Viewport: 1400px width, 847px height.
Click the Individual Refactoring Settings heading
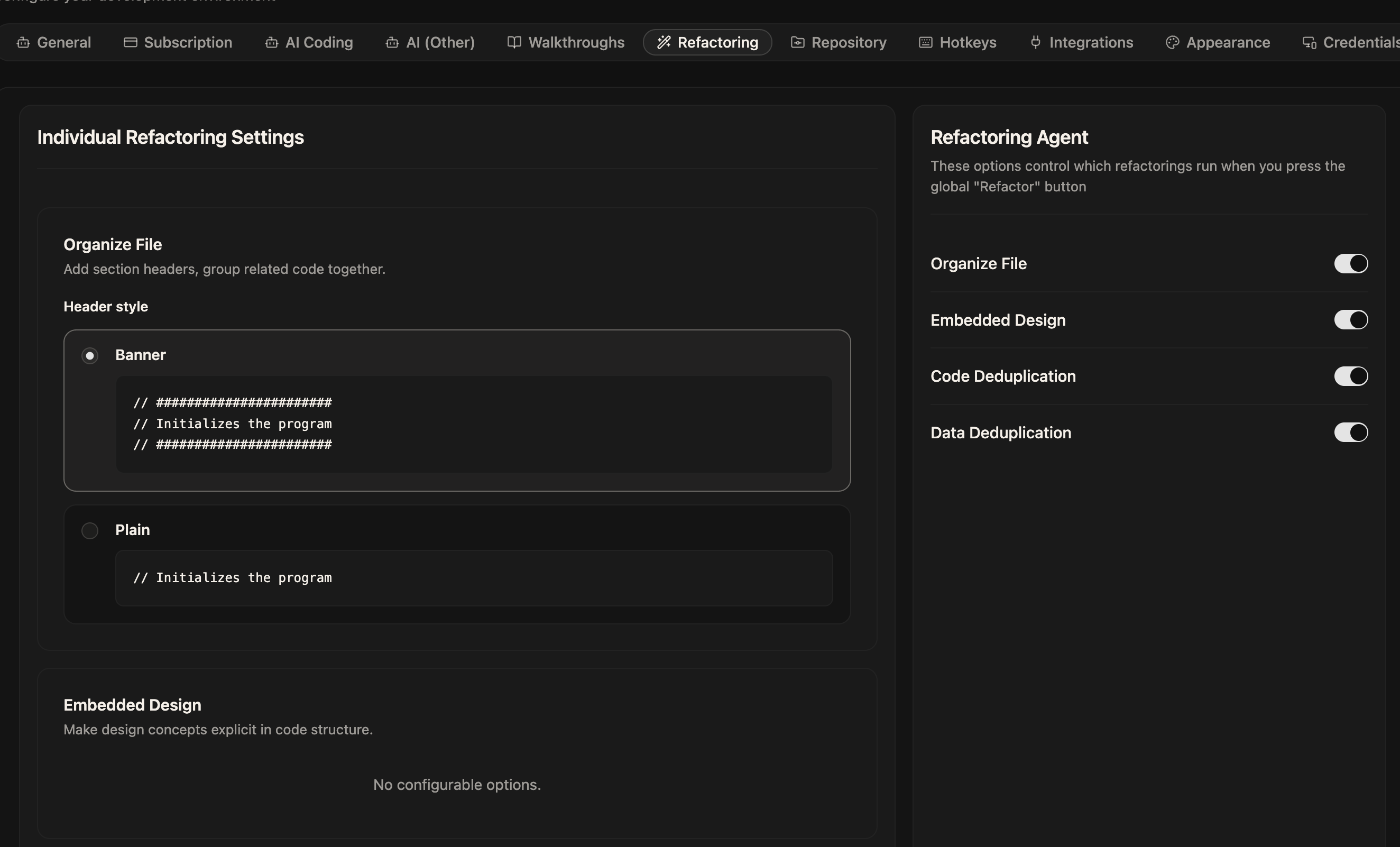(x=170, y=137)
